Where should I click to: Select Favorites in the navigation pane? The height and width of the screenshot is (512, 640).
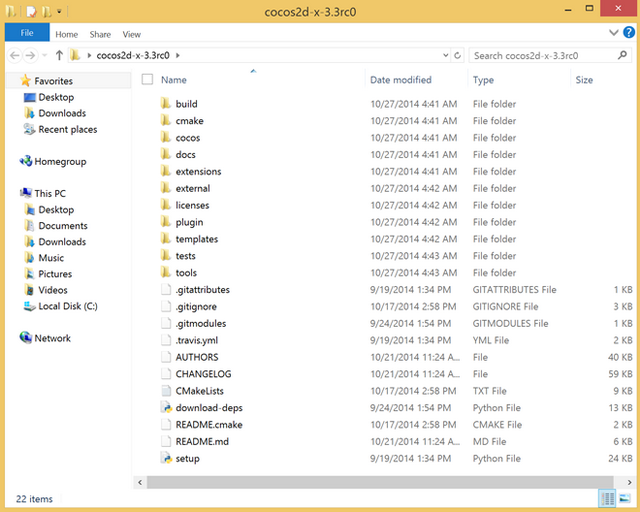(x=53, y=81)
